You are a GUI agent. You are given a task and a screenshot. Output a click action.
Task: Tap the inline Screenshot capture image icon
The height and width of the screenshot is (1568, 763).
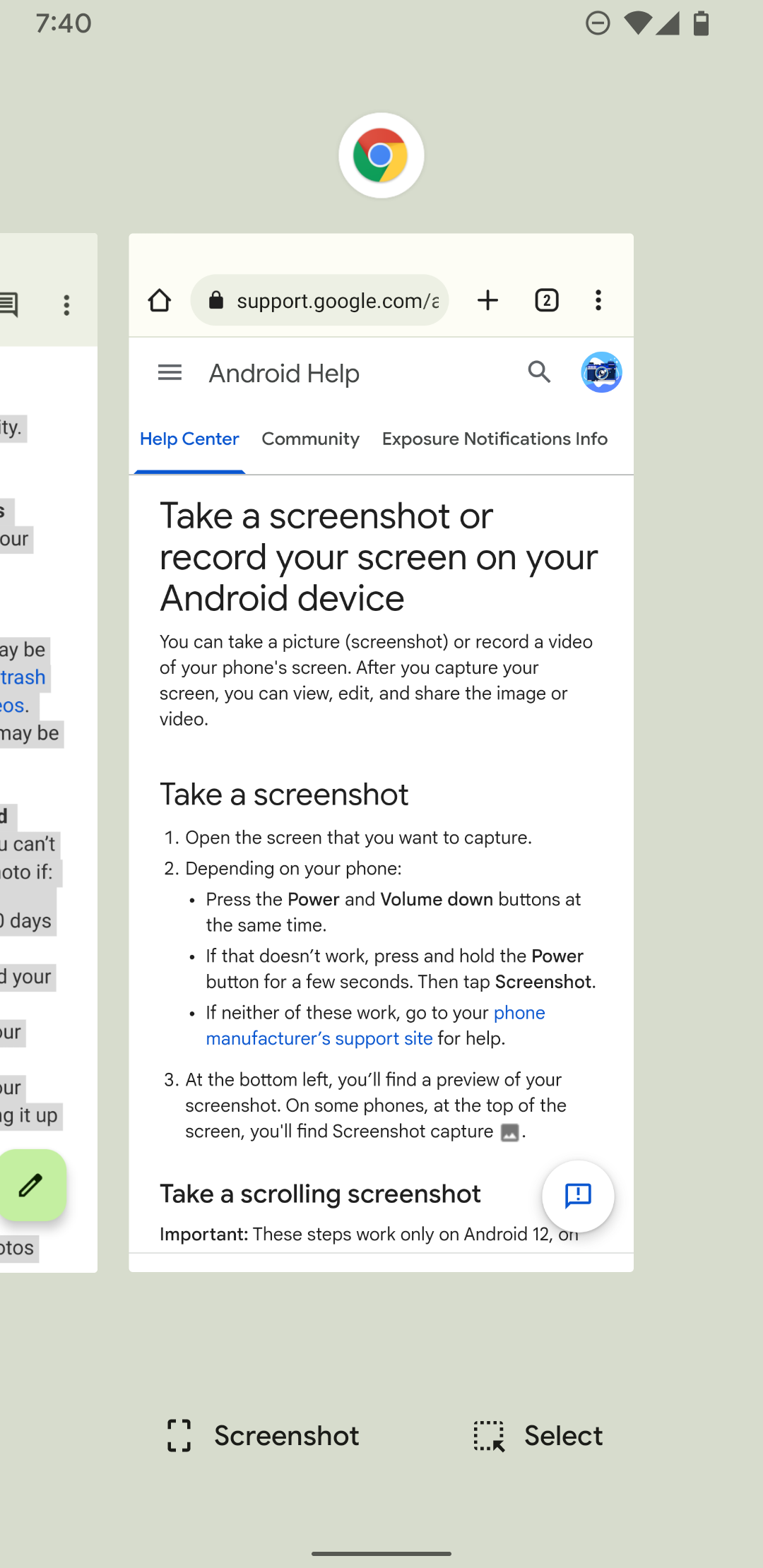(509, 1132)
